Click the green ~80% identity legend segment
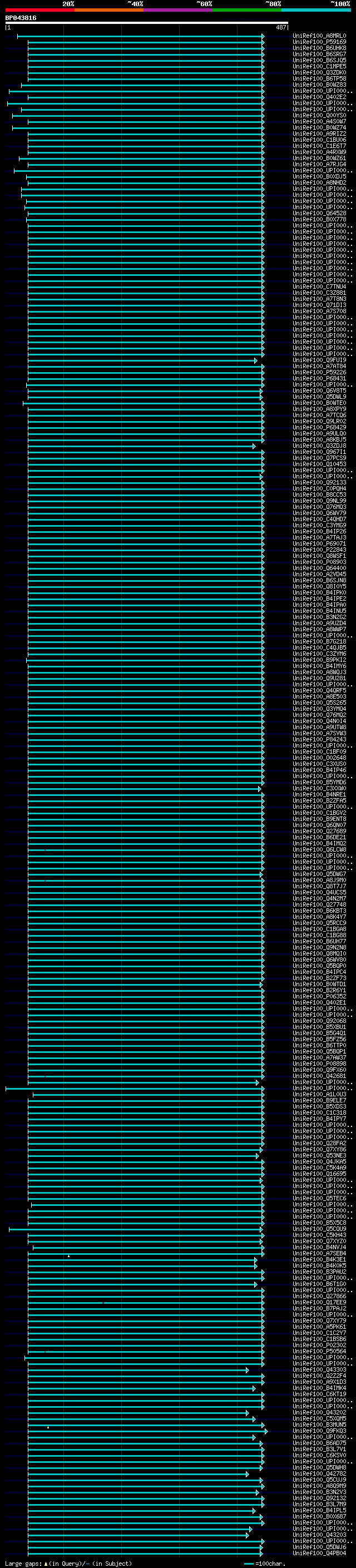Screen dimensions: 356x1568 247,10
